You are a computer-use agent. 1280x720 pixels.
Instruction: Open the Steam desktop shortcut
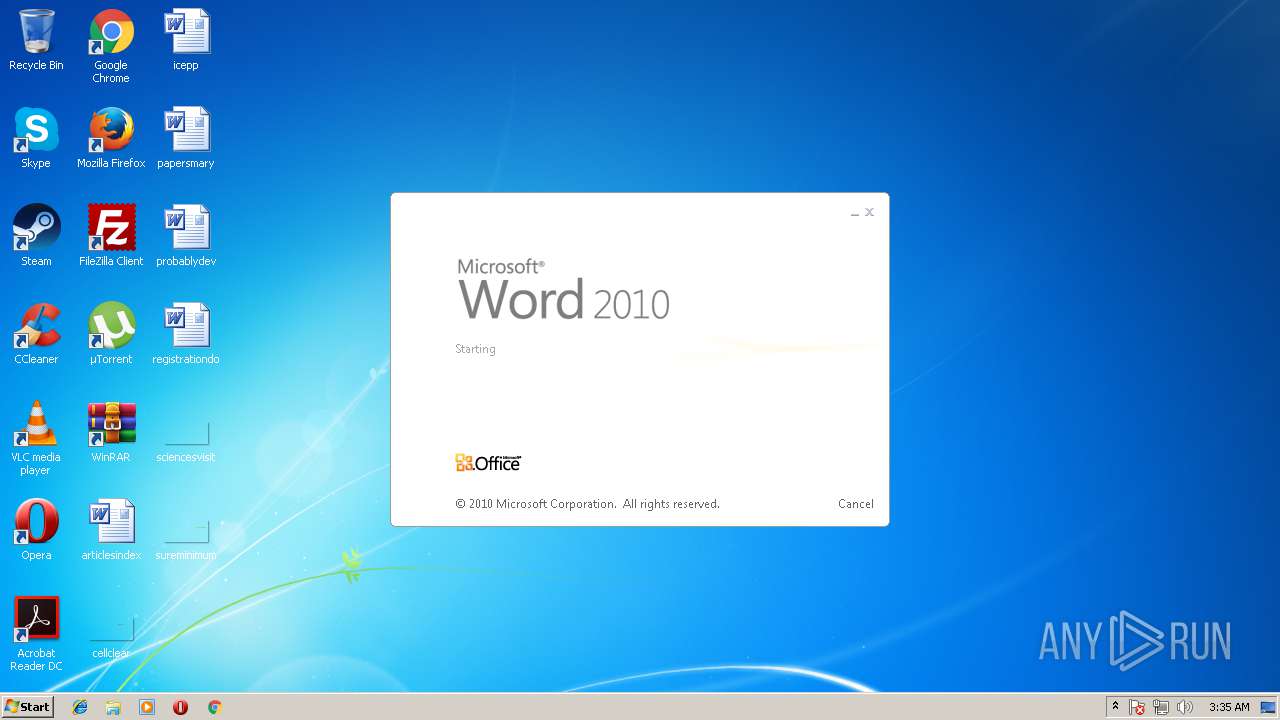(36, 236)
